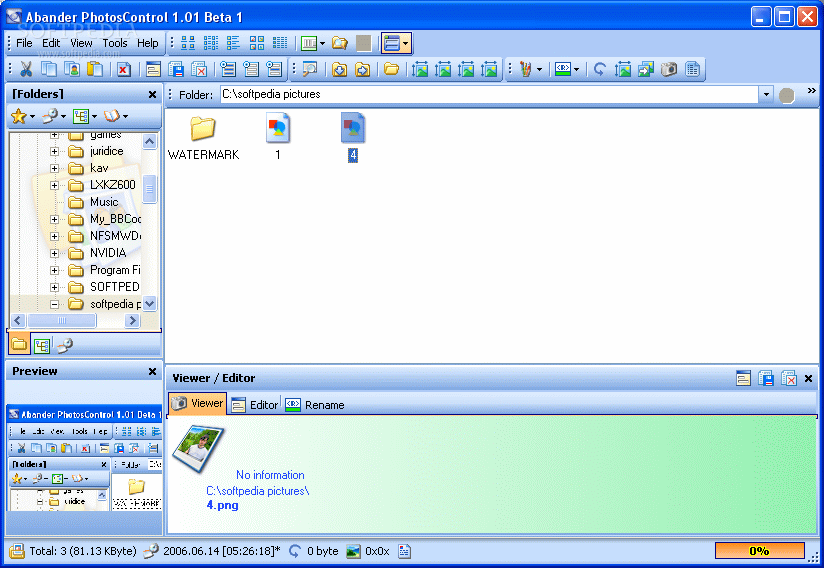Click the Delete file icon with the red X

(124, 69)
